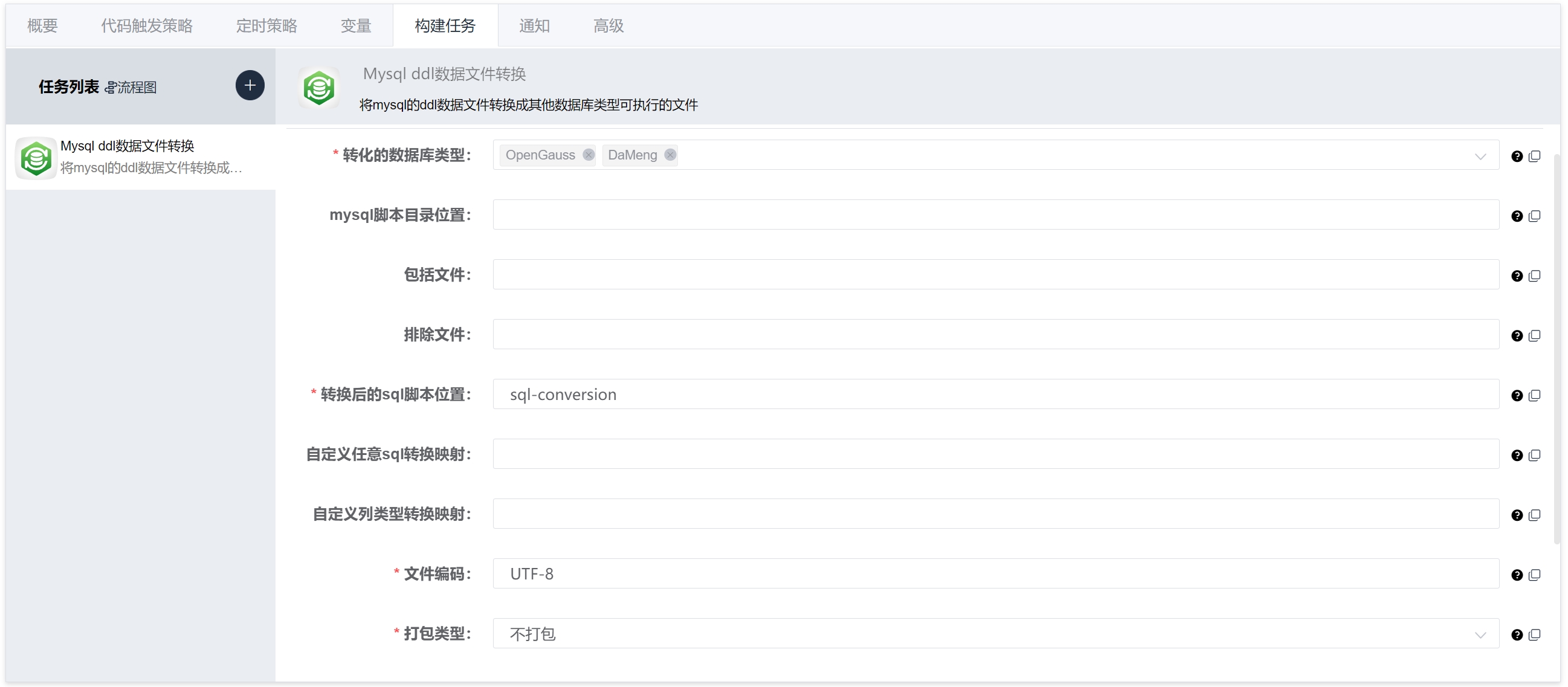1568x687 pixels.
Task: Select Mysql ddl task in task list
Action: click(140, 157)
